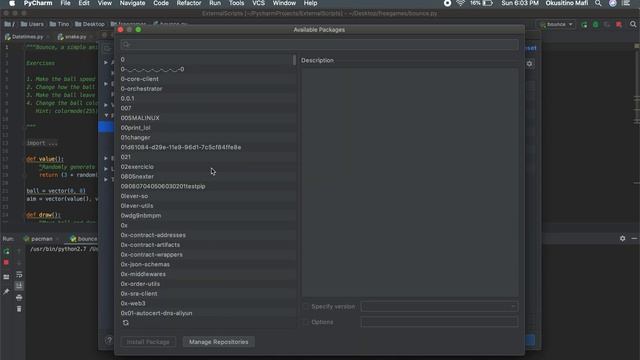The image size is (640, 360).
Task: Select the 0-orchestrator package
Action: coord(207,89)
